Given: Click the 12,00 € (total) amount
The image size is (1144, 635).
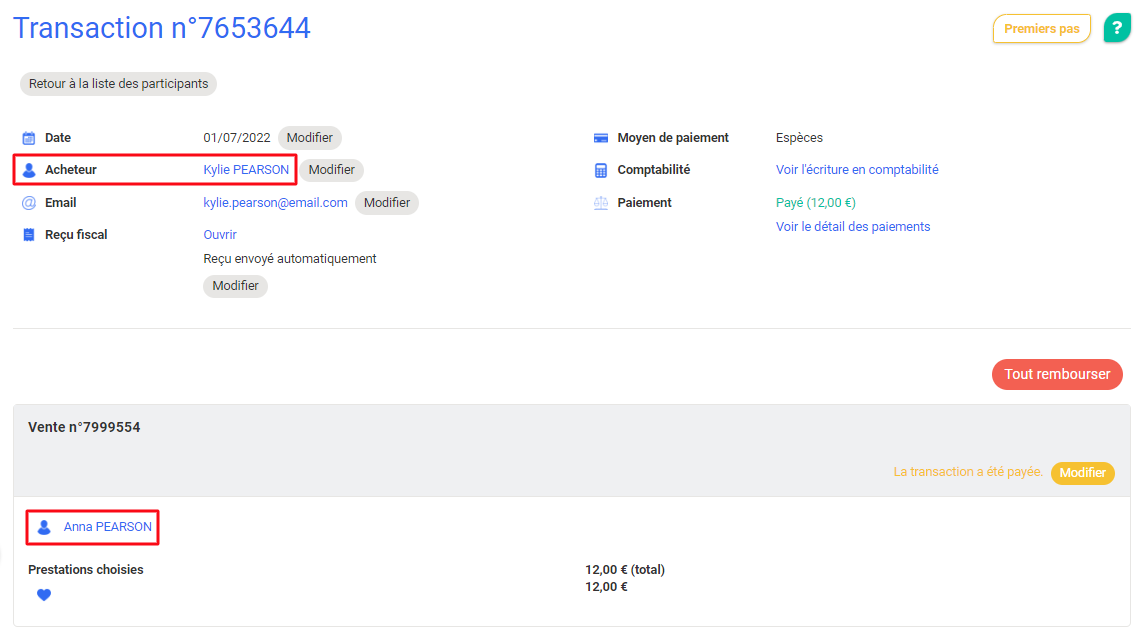Looking at the screenshot, I should click(625, 570).
